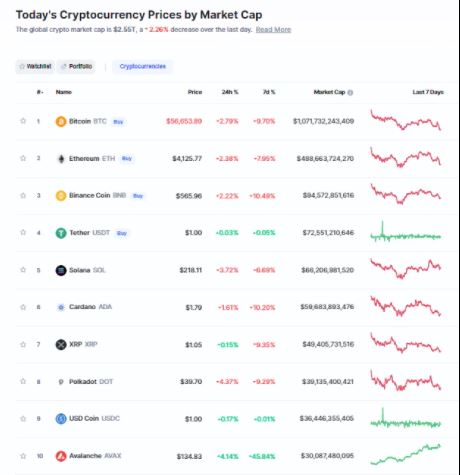Sort by the 24h % column header
460x475 pixels.
tap(230, 92)
